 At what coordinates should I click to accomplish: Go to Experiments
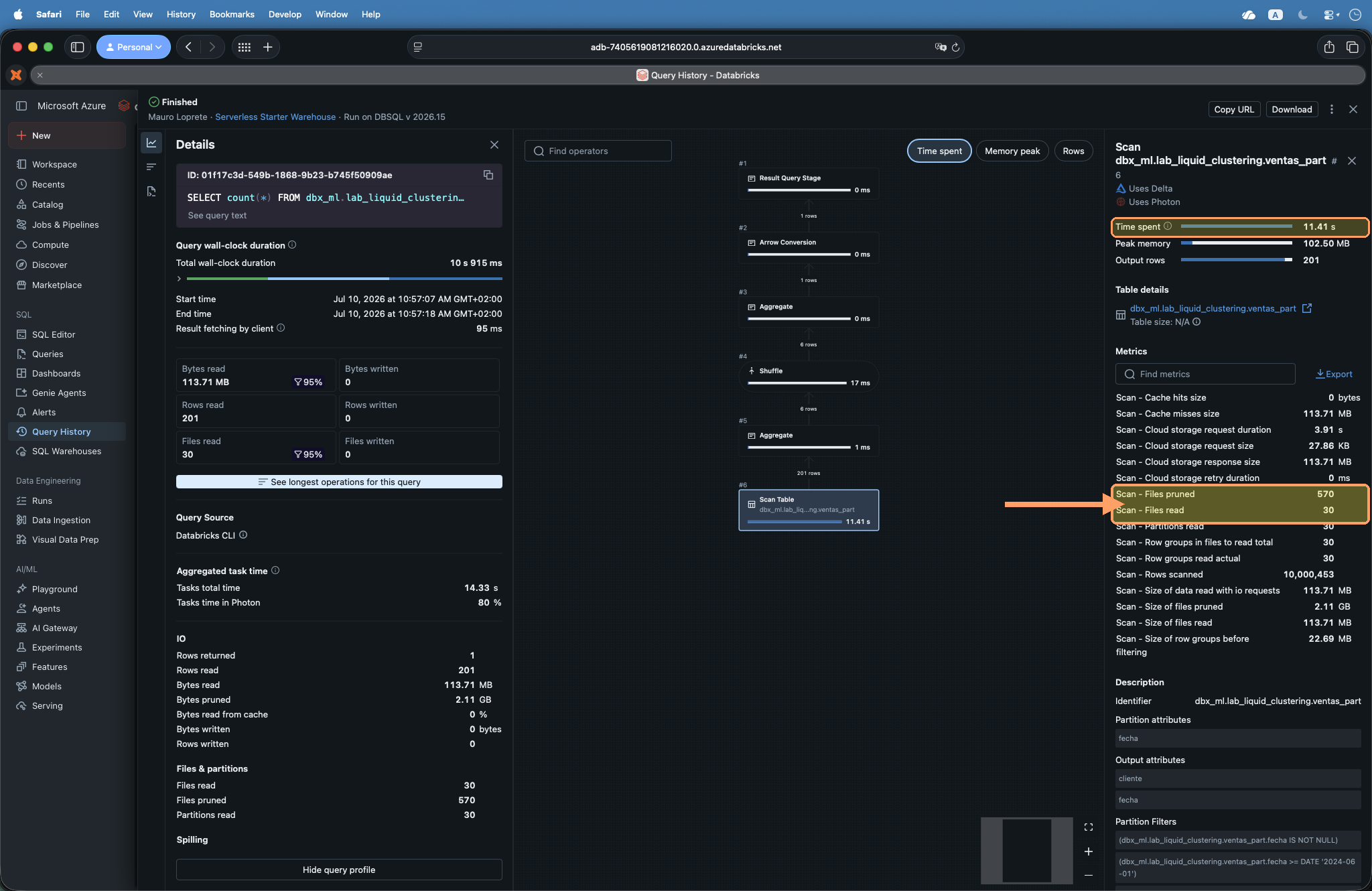coord(57,647)
